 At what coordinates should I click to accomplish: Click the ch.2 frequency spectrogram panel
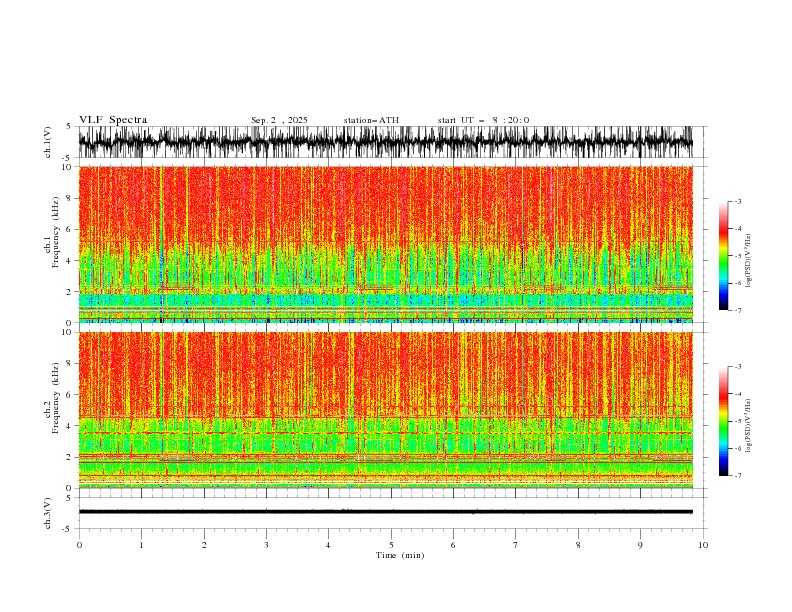tap(385, 410)
